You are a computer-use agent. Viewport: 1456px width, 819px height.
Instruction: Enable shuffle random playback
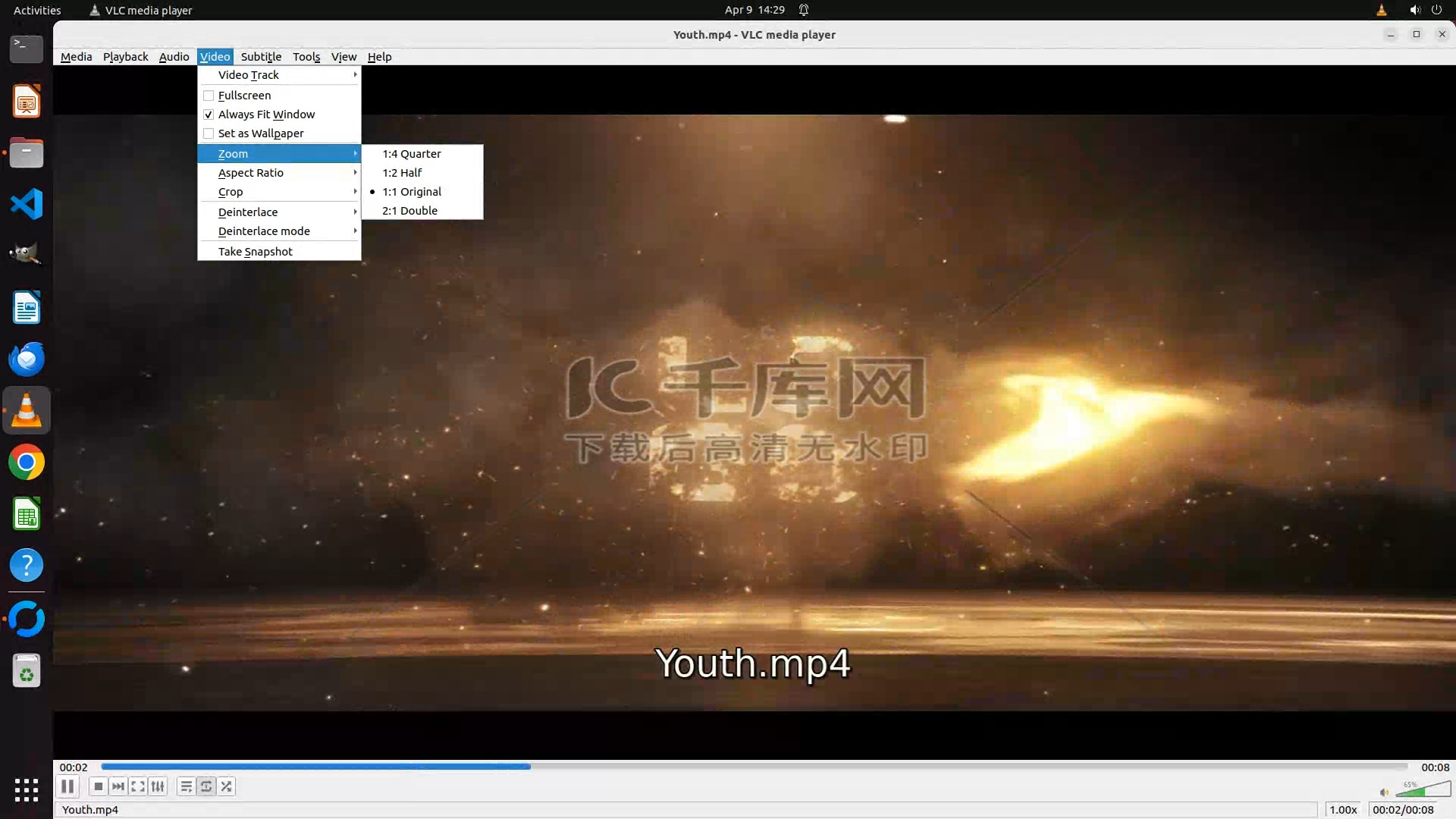[226, 786]
